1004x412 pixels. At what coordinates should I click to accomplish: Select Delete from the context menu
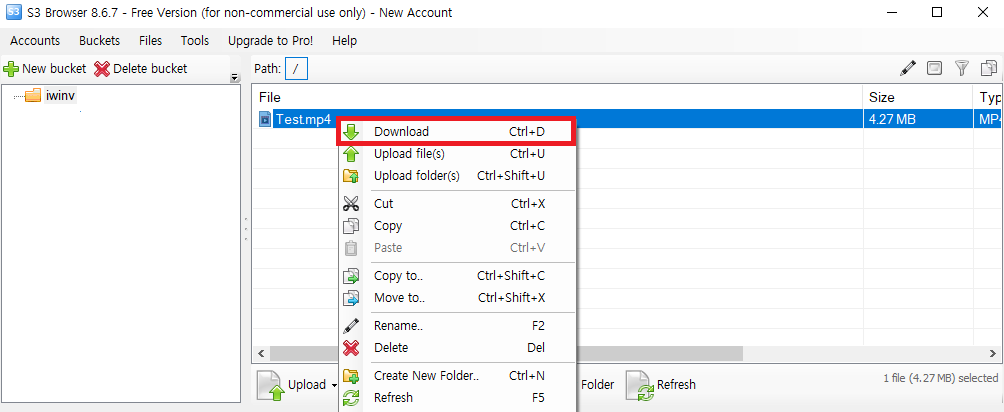pyautogui.click(x=457, y=347)
